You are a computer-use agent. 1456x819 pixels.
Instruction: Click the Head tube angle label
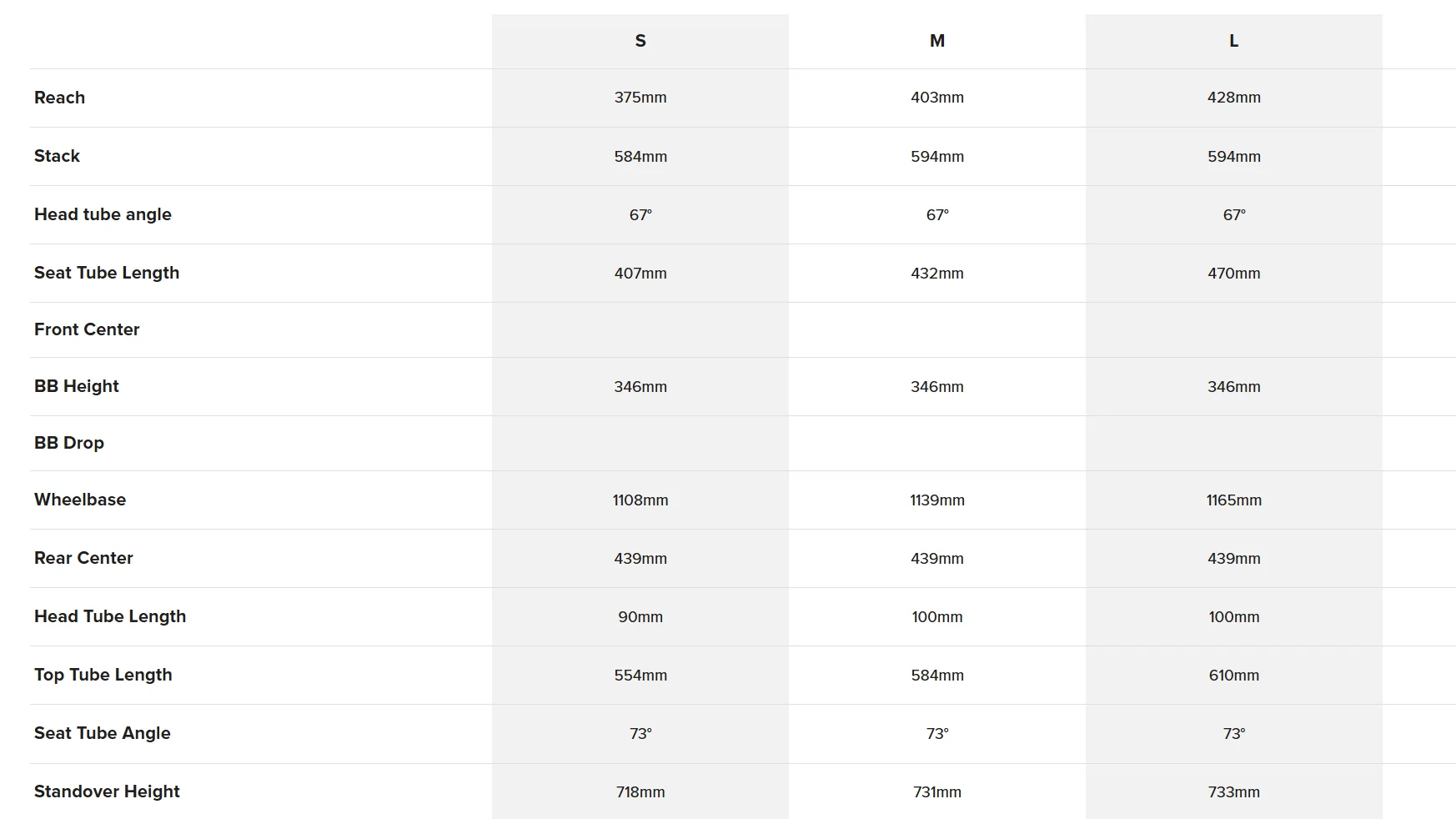pyautogui.click(x=103, y=214)
